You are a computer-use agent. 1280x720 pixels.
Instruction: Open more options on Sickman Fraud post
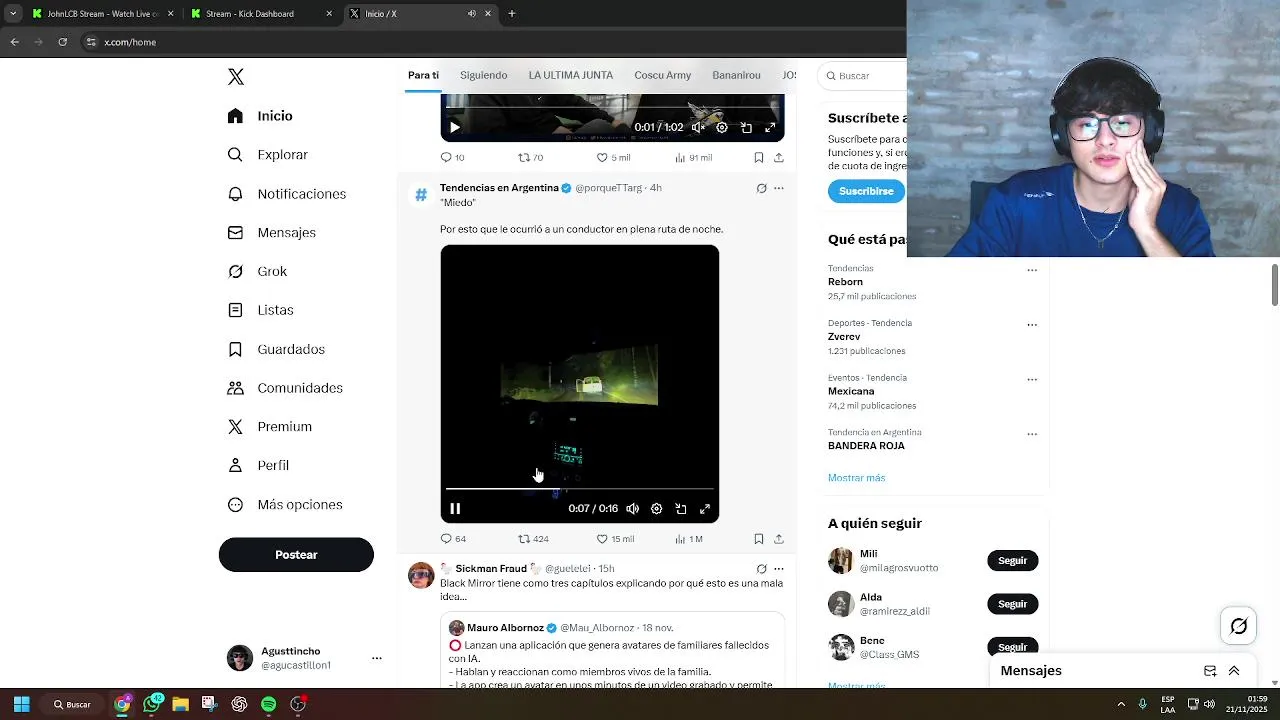click(779, 569)
